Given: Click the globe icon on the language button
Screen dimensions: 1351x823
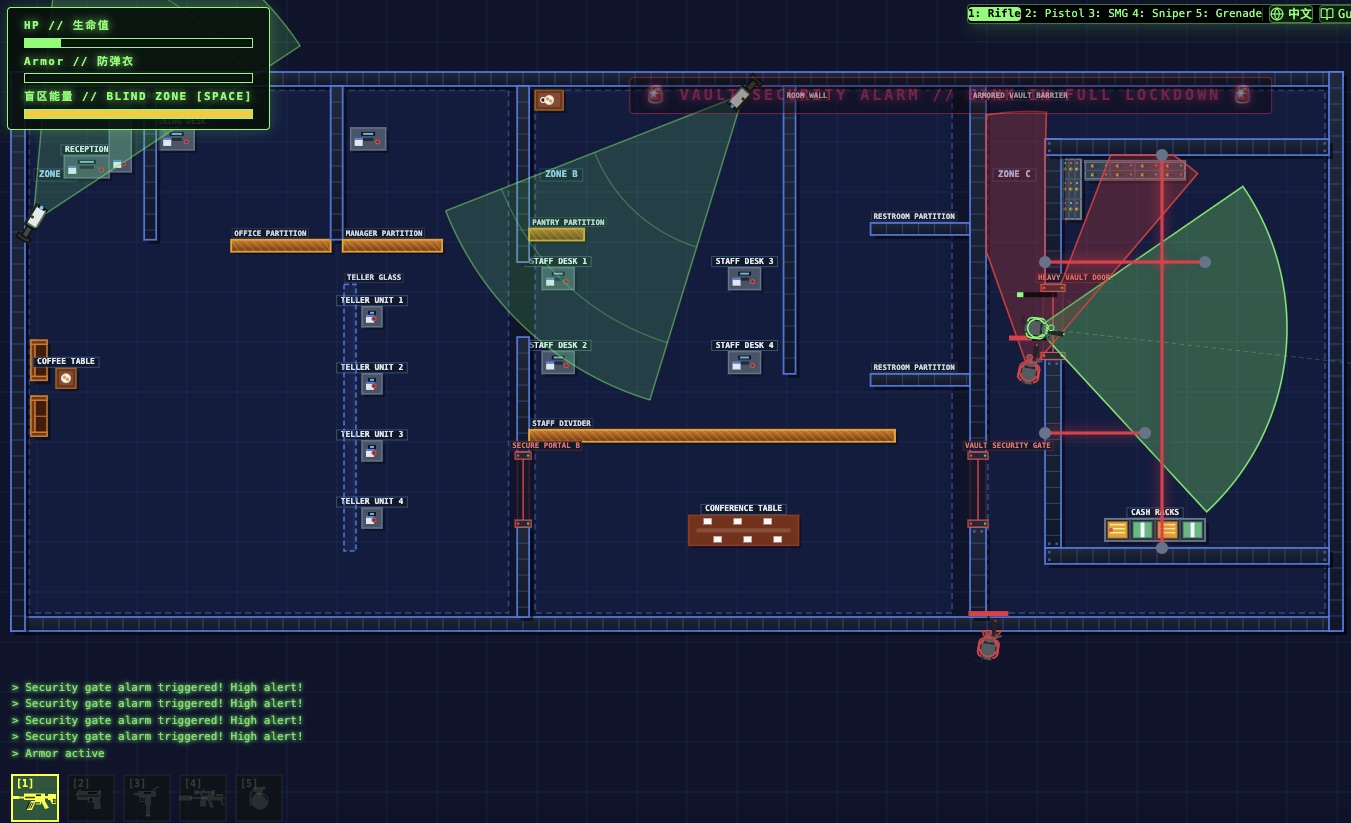Looking at the screenshot, I should click(1277, 14).
